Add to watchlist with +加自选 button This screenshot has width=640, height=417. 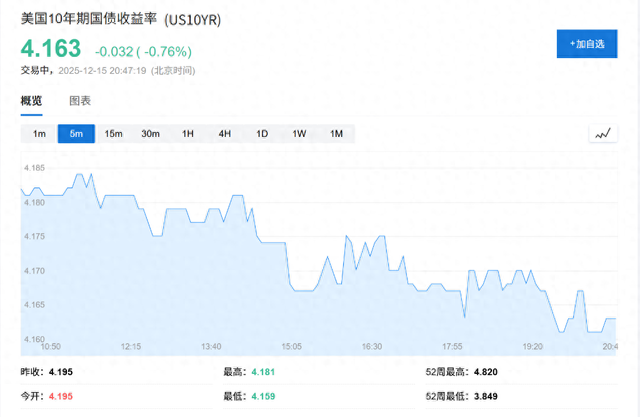coord(587,44)
